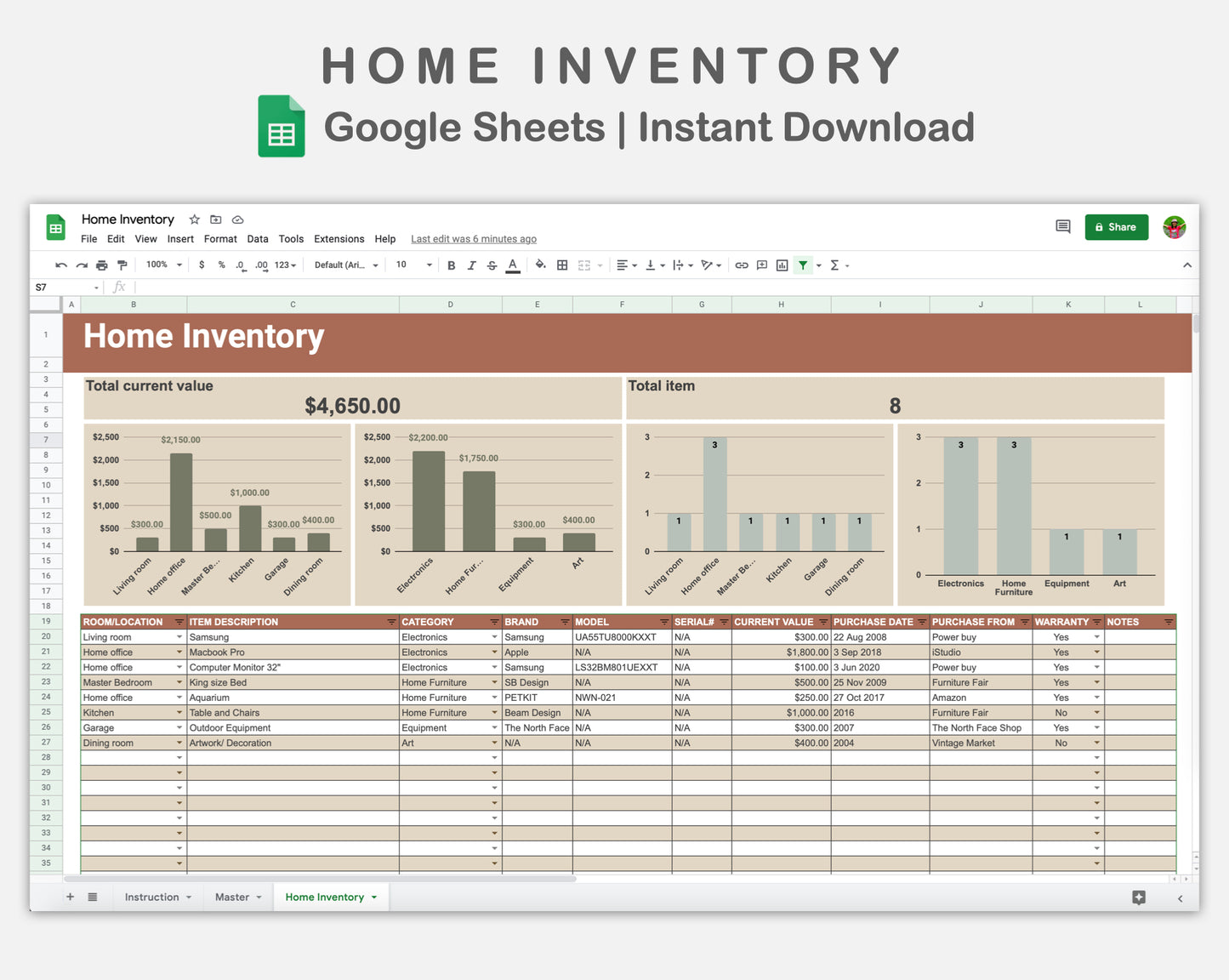Open the font size dropdown
1229x980 pixels.
(x=428, y=265)
